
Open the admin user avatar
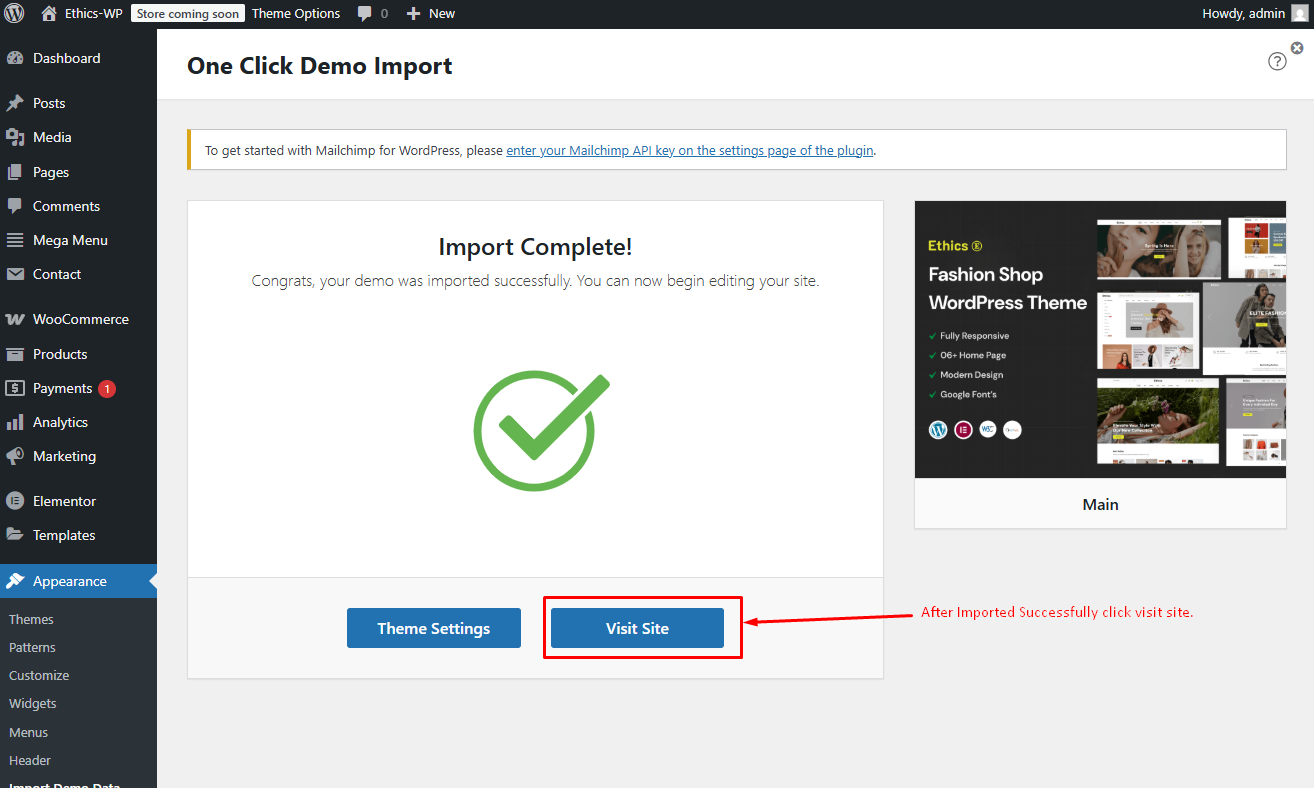coord(1299,14)
